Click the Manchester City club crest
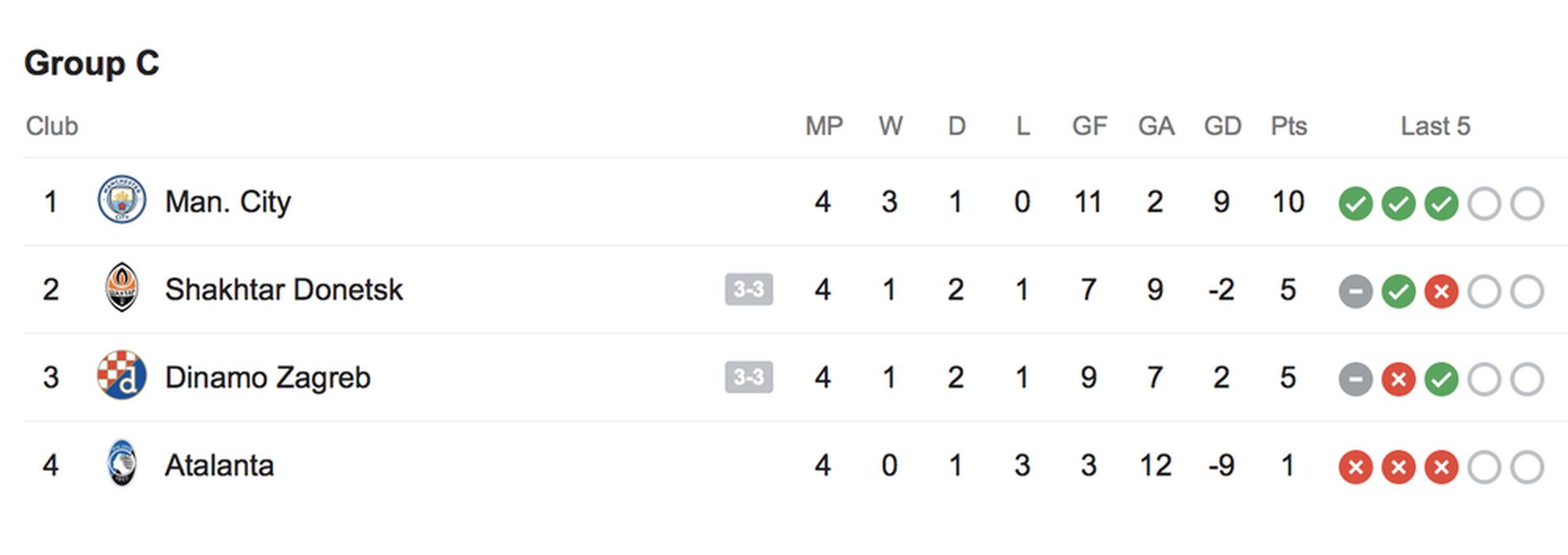Viewport: 1568px width, 555px height. click(x=122, y=200)
